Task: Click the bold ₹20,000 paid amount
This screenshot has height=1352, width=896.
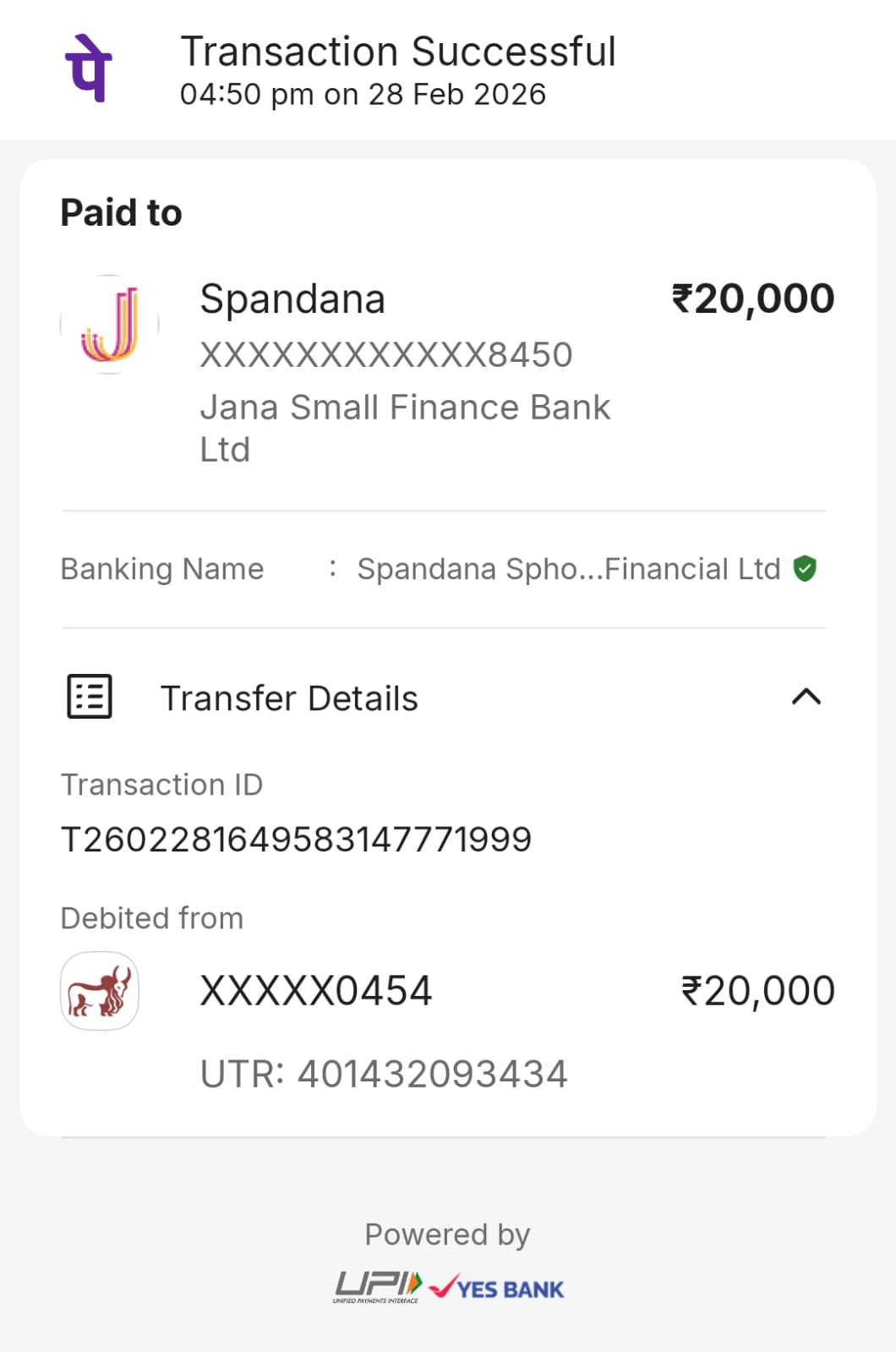Action: coord(752,298)
